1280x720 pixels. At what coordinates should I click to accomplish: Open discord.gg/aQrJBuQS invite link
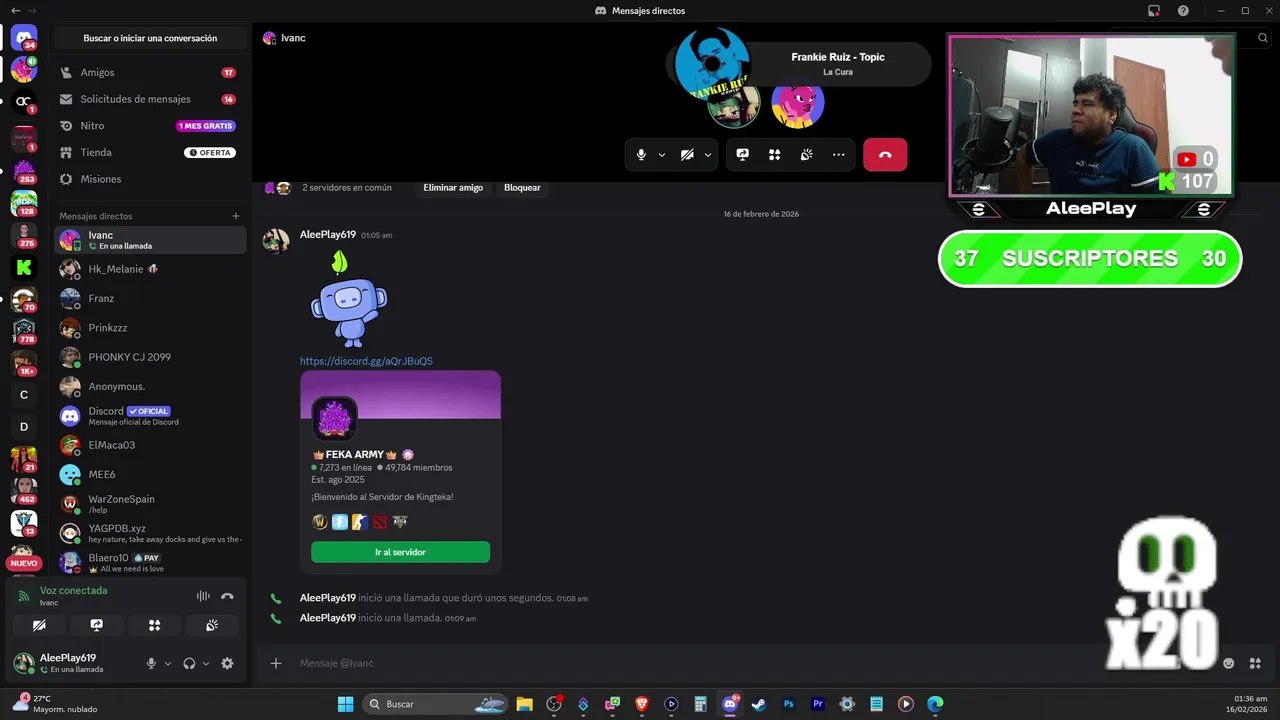click(366, 361)
